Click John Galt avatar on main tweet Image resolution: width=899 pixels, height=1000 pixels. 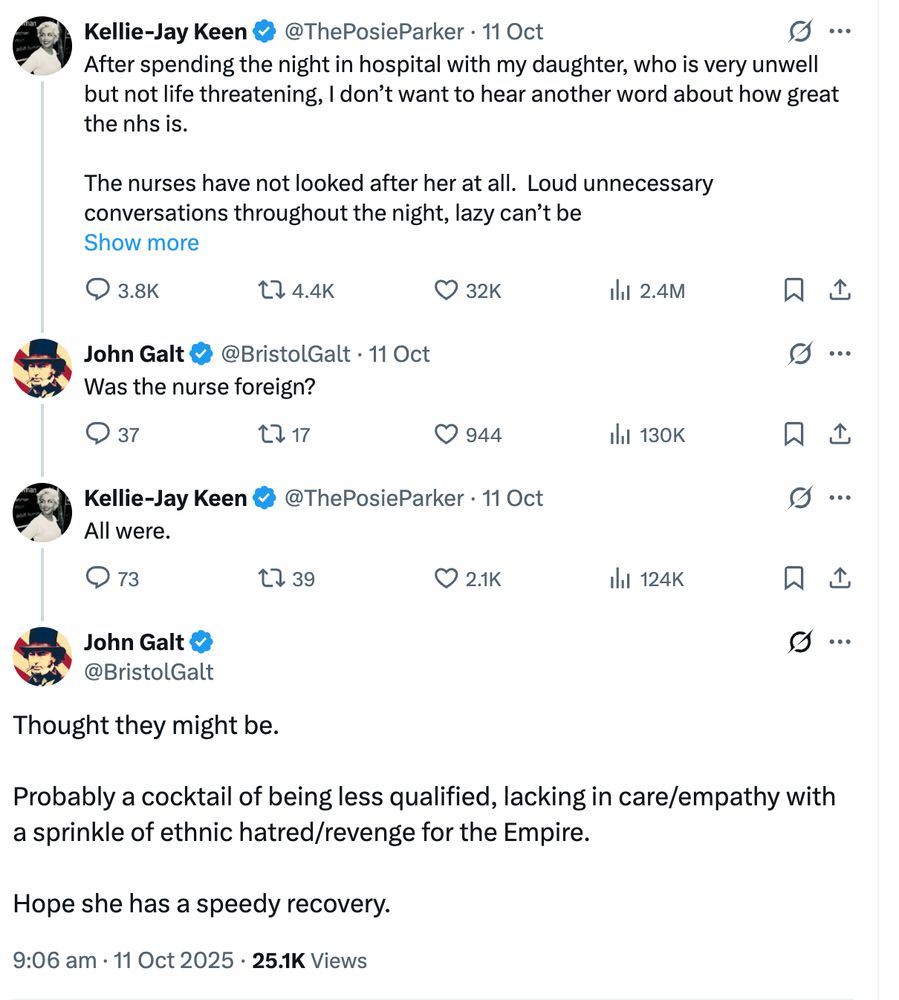coord(42,656)
